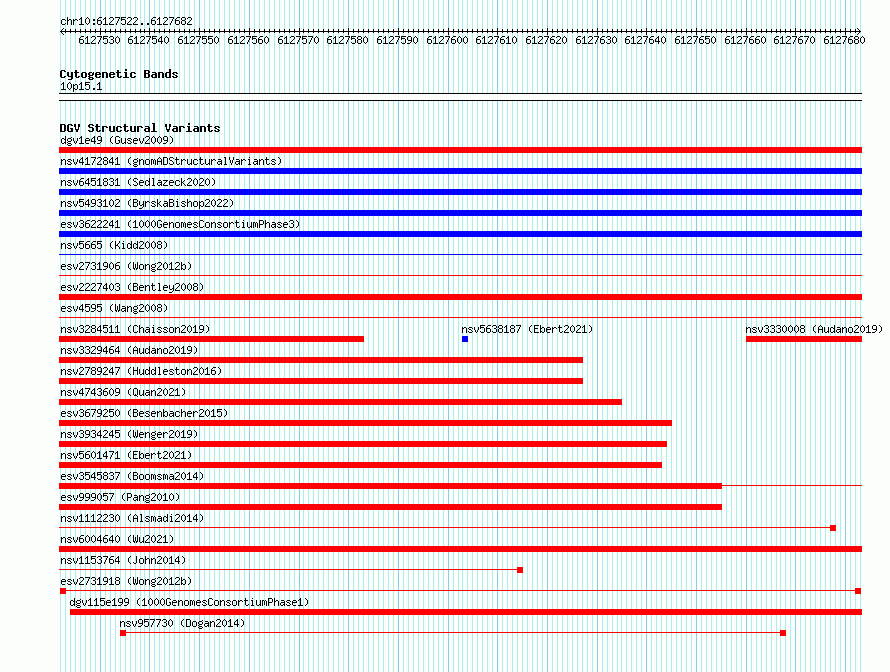Click the red bar of nsv3330008
Image resolution: width=890 pixels, height=672 pixels.
click(804, 339)
